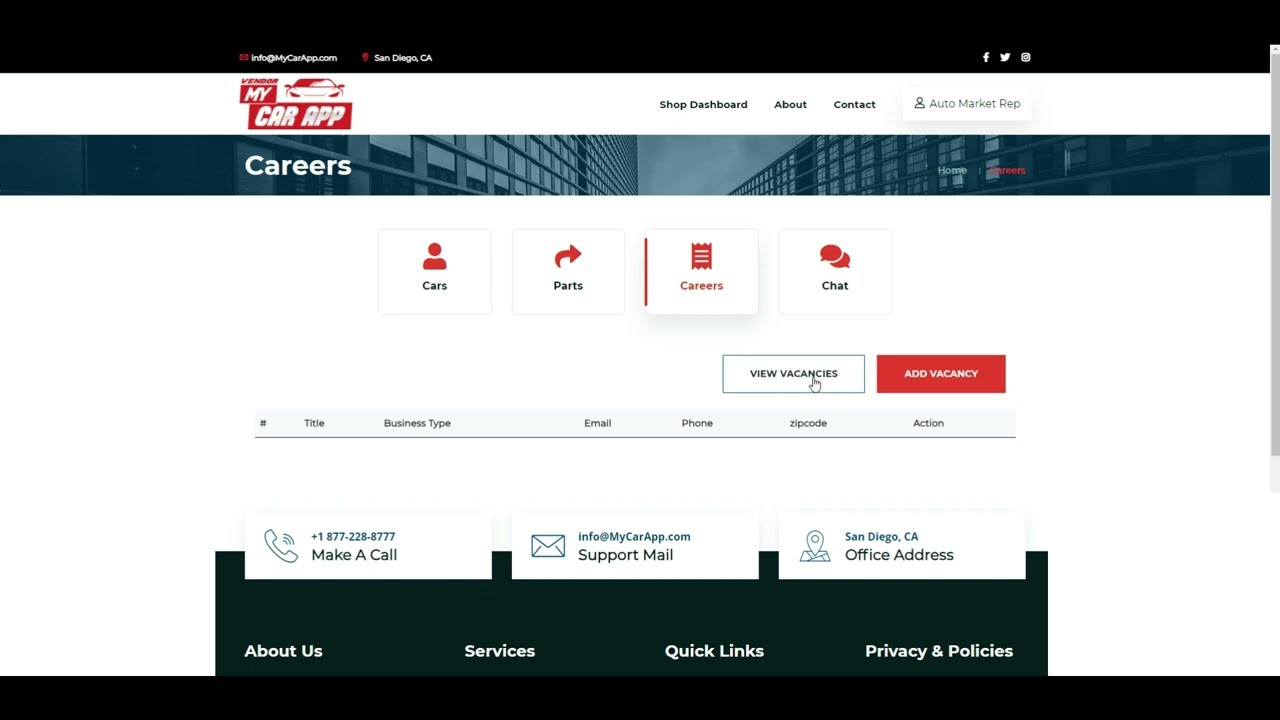Viewport: 1280px width, 720px height.
Task: Open the Twitter icon link
Action: (1005, 58)
